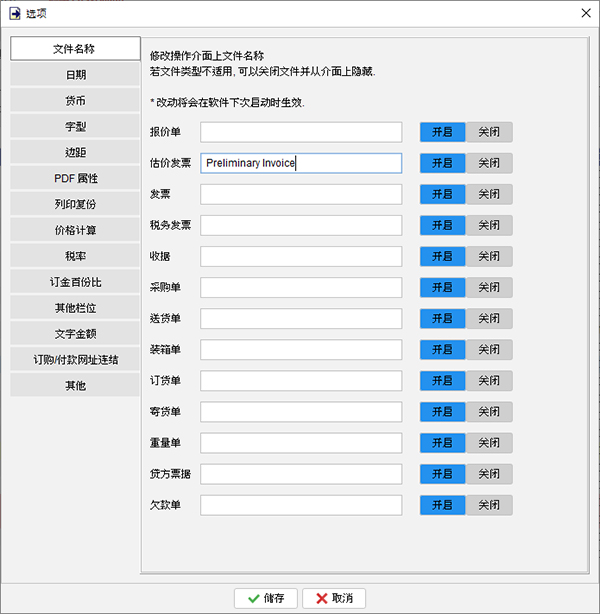
Task: Focus the 贷方票据 input field
Action: (x=301, y=474)
